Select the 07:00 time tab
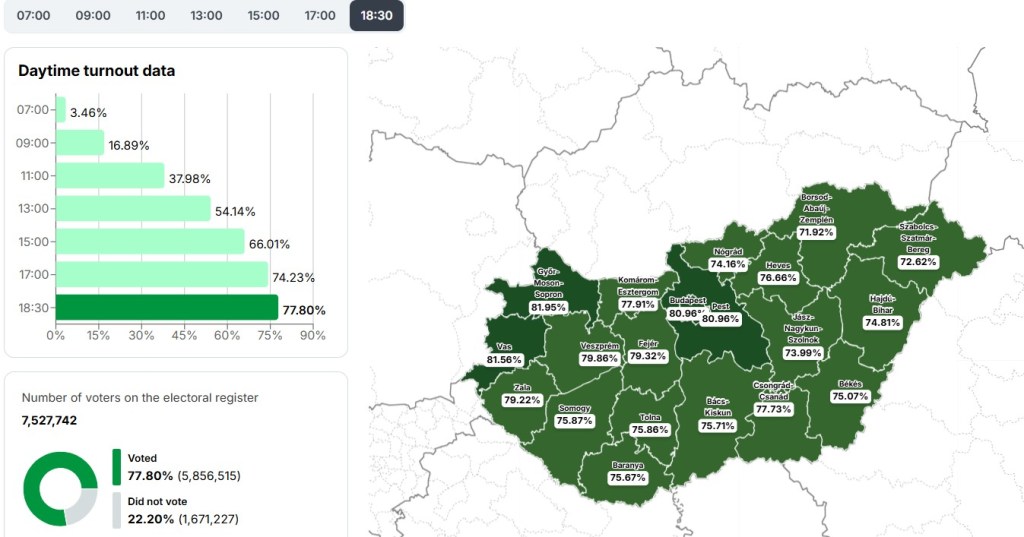Viewport: 1024px width, 537px height. click(x=34, y=16)
